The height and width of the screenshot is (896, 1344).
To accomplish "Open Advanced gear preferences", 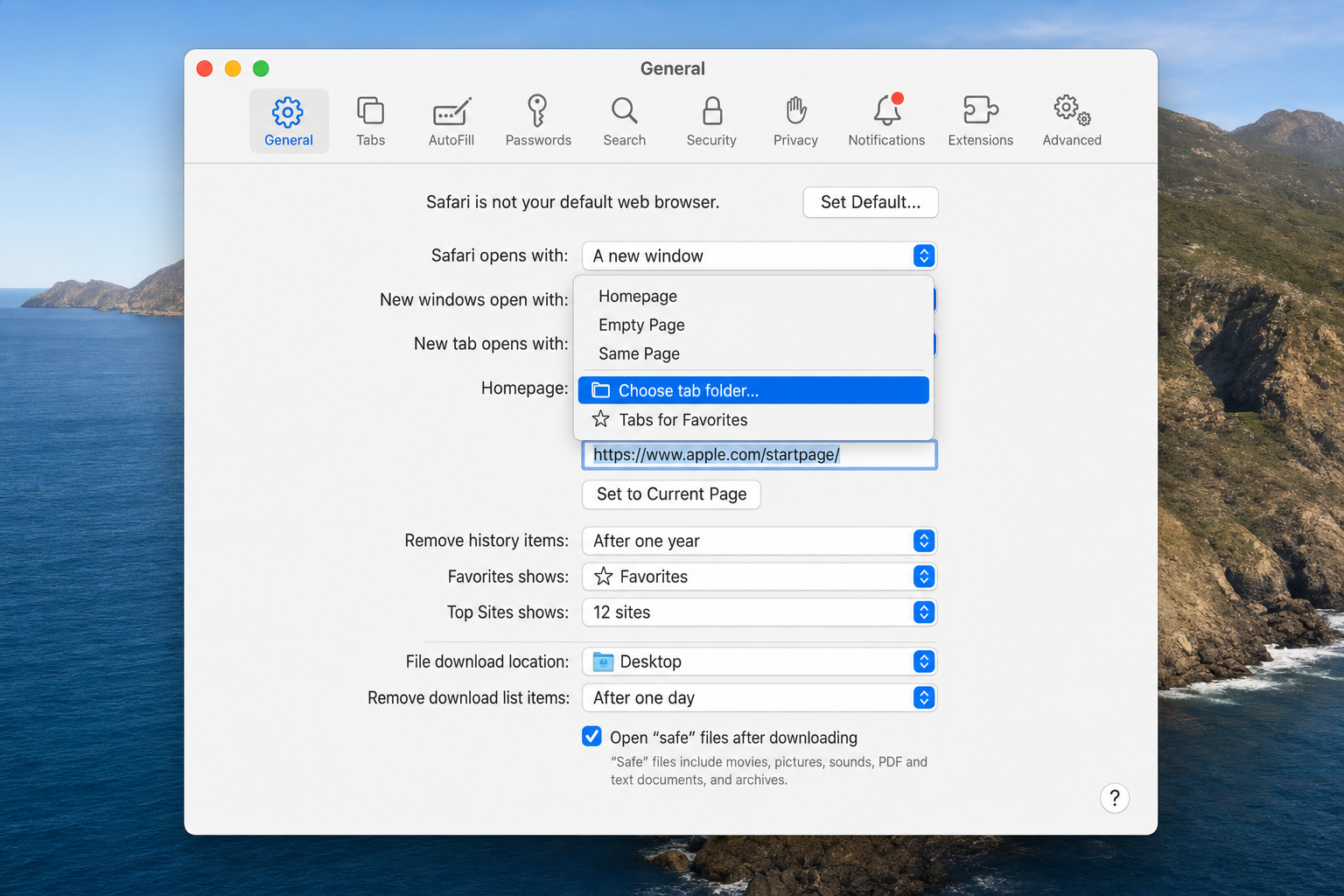I will tap(1072, 122).
